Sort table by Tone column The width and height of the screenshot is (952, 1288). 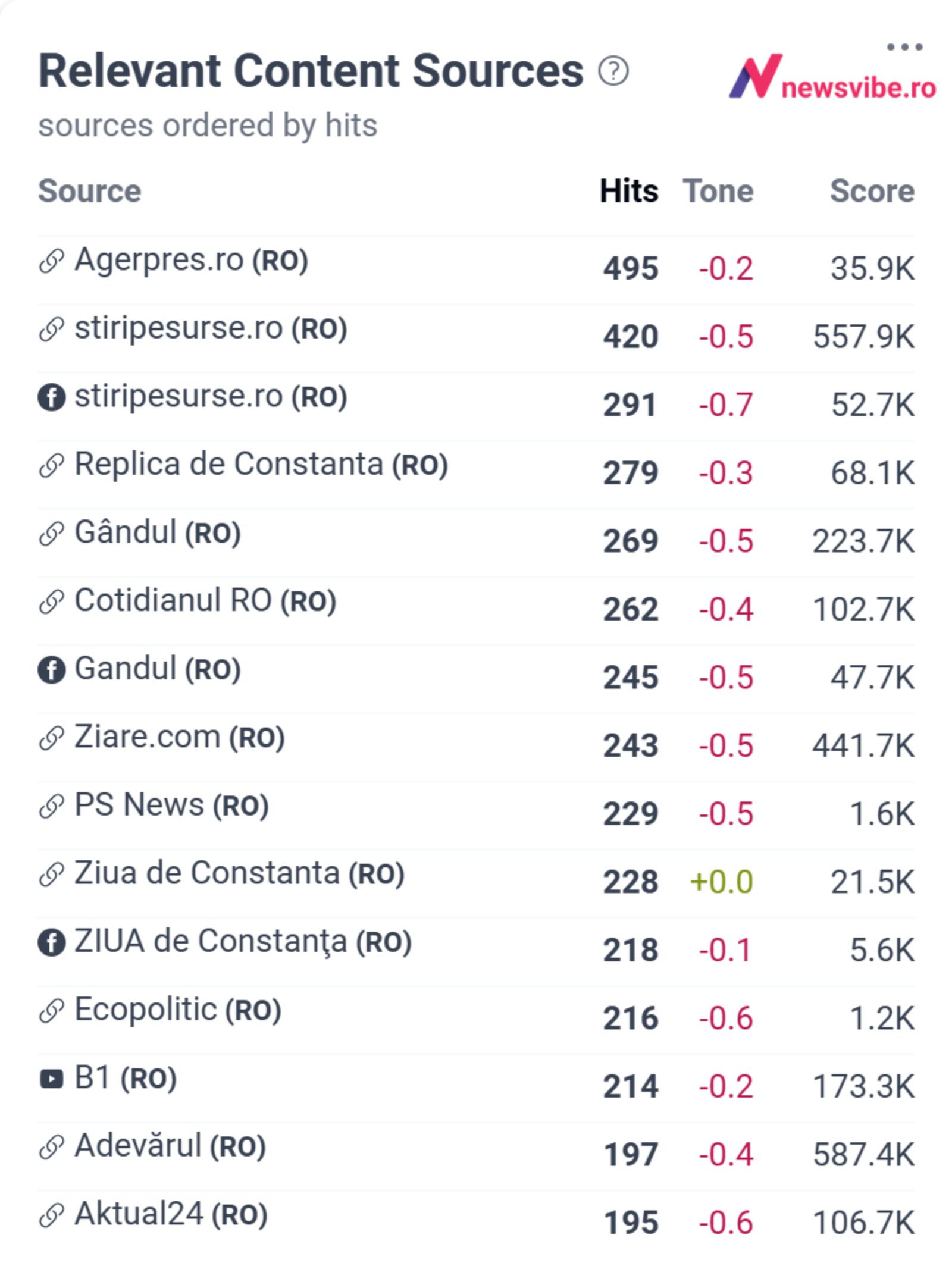[x=718, y=191]
